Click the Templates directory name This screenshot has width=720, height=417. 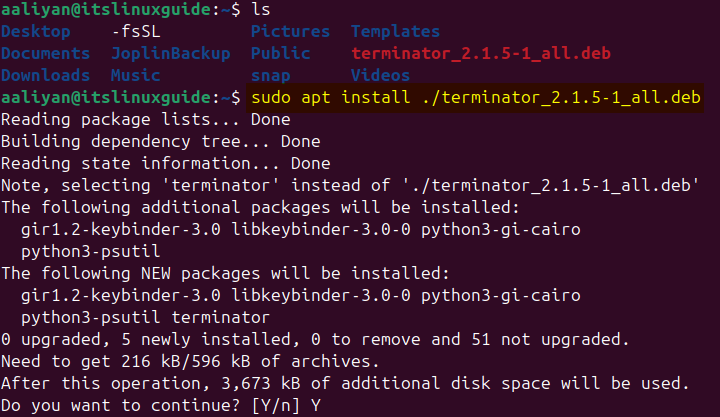[x=395, y=32]
